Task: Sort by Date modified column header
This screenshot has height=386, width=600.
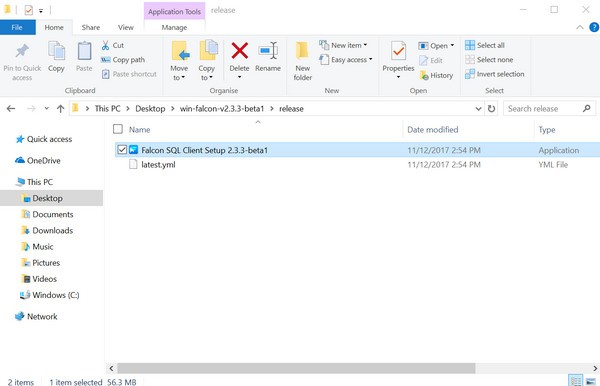Action: 432,130
